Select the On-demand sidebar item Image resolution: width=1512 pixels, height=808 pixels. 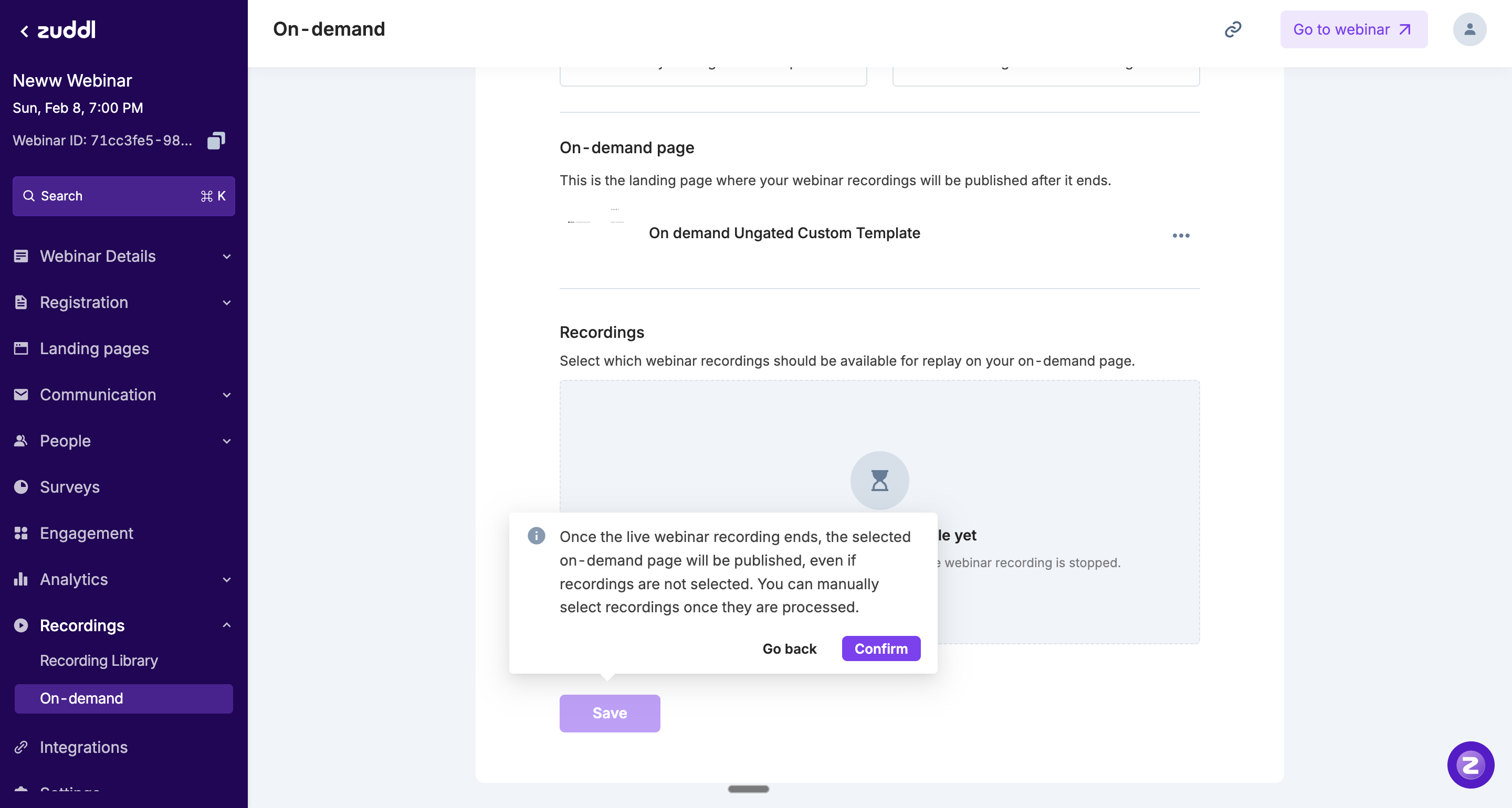(x=123, y=698)
